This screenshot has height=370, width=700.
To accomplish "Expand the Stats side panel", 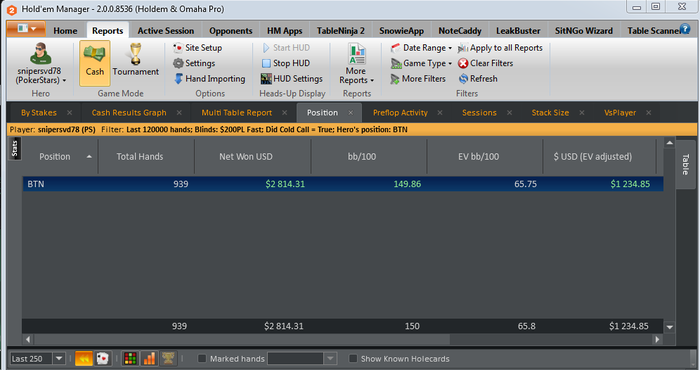I will point(15,149).
